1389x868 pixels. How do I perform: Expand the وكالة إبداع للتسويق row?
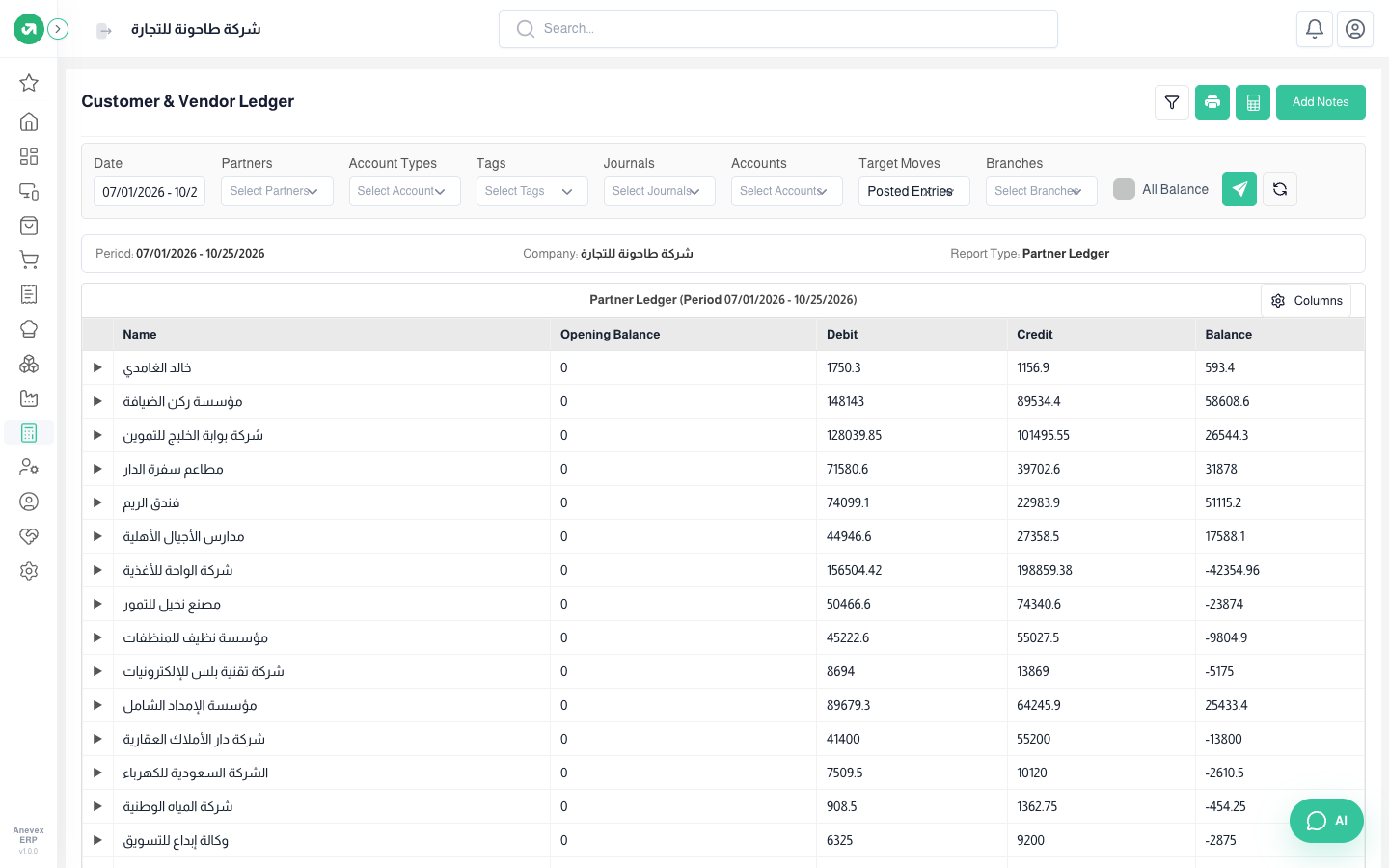(x=97, y=840)
